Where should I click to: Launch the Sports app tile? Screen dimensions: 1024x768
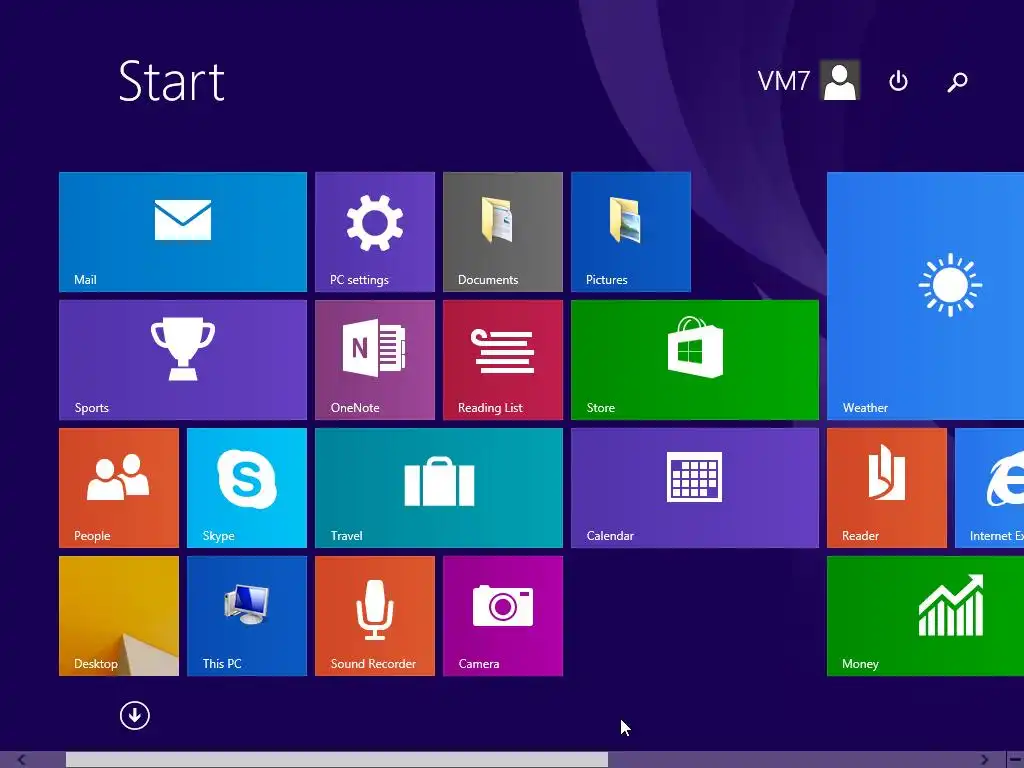pos(183,360)
